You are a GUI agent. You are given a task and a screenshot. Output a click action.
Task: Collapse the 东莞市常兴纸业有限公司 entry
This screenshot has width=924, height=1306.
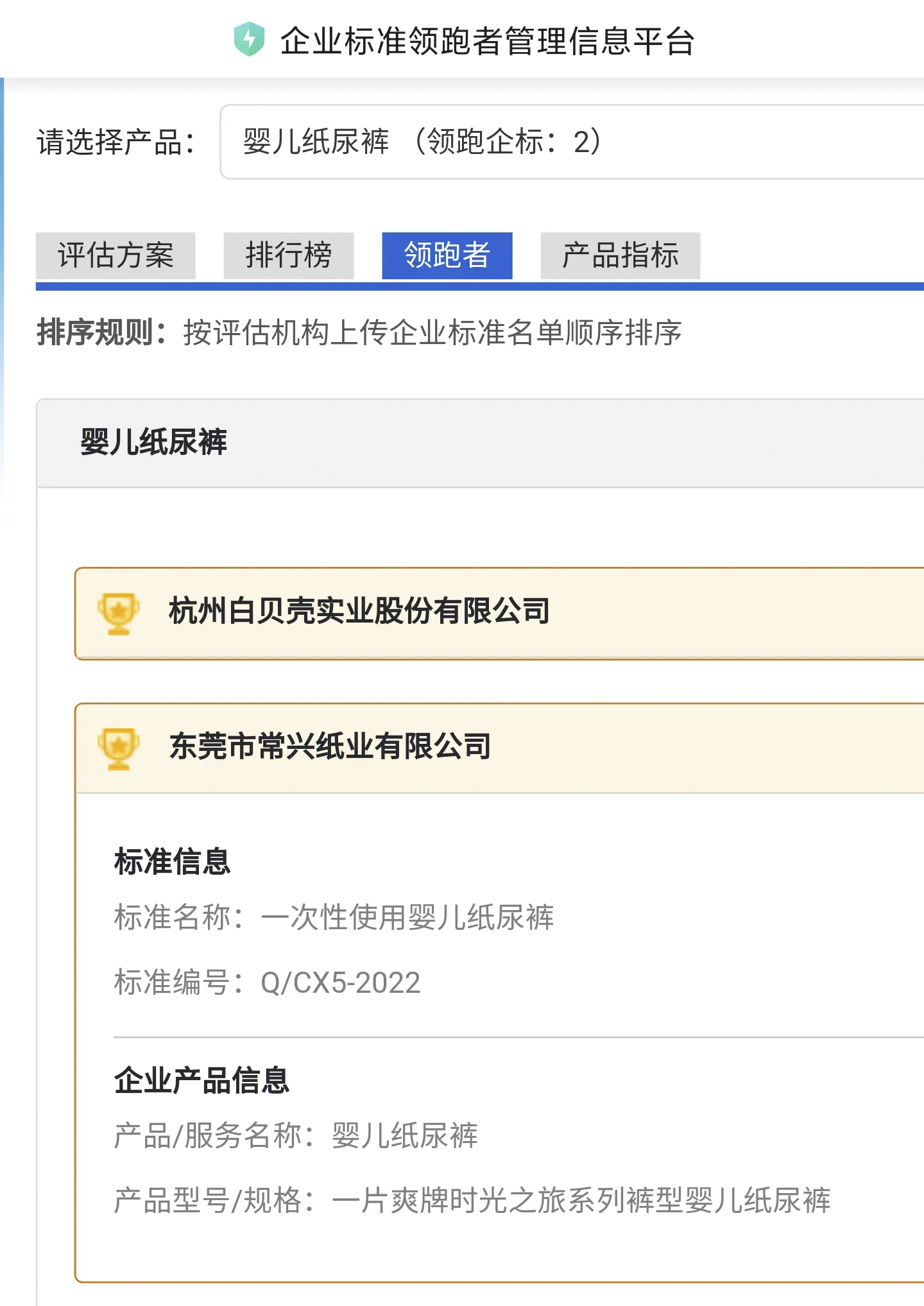[500, 748]
